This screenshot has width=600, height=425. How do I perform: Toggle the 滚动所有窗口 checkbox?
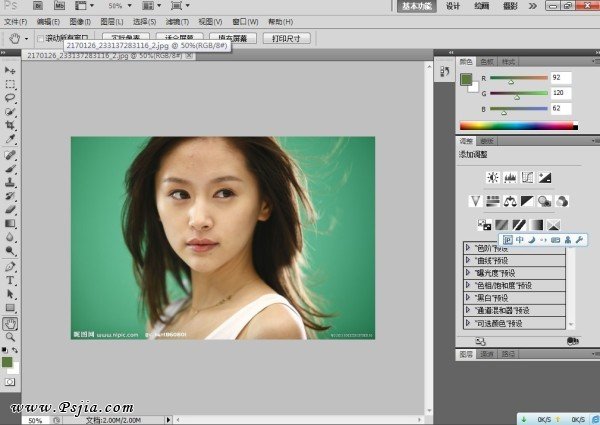[x=41, y=39]
